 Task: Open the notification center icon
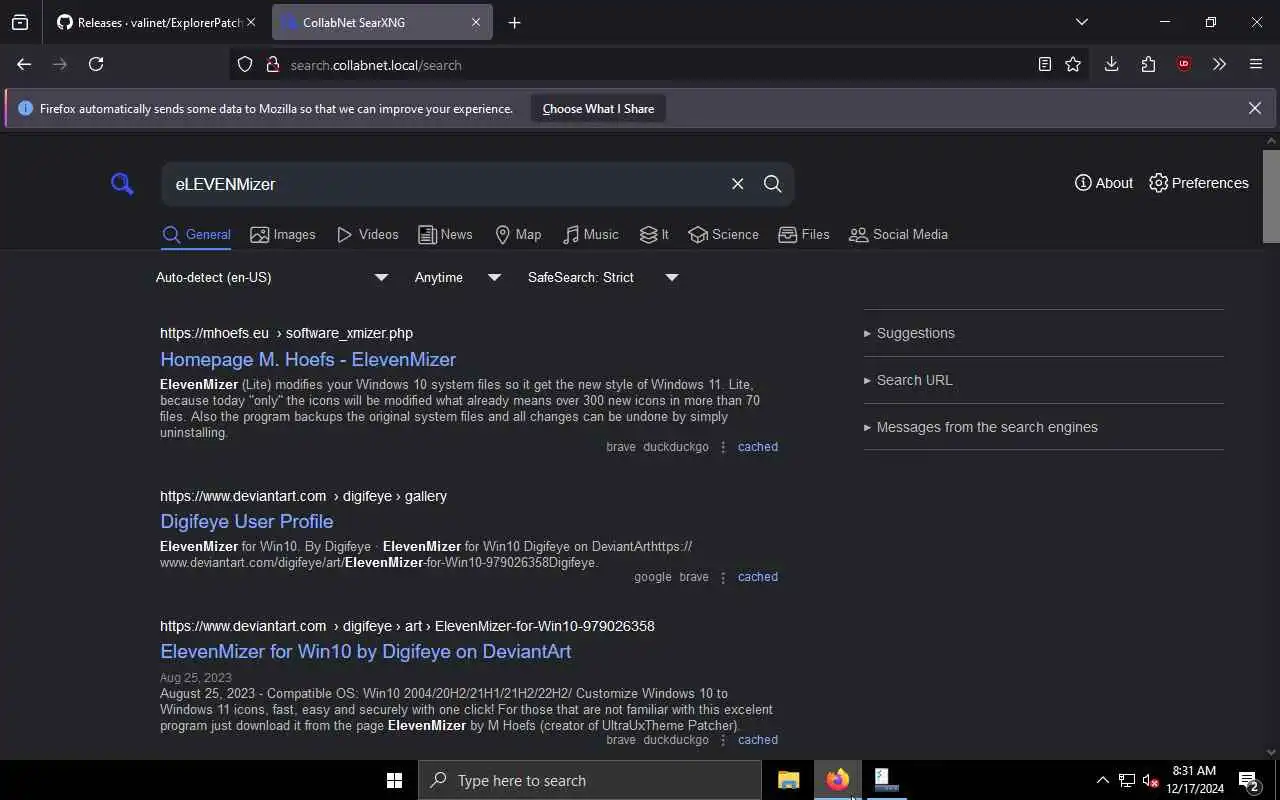(x=1249, y=780)
